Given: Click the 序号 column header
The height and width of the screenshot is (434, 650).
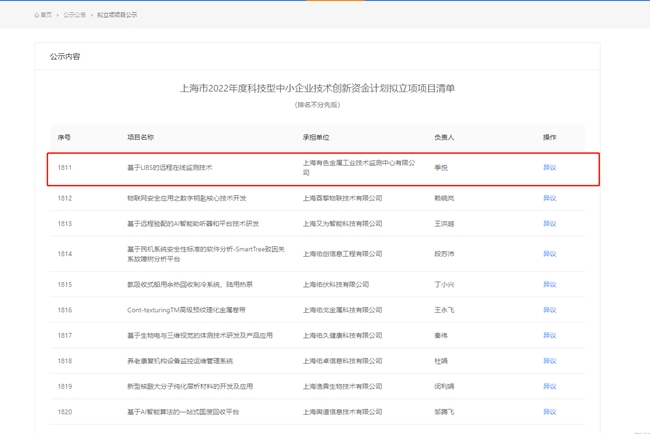Looking at the screenshot, I should pos(64,137).
